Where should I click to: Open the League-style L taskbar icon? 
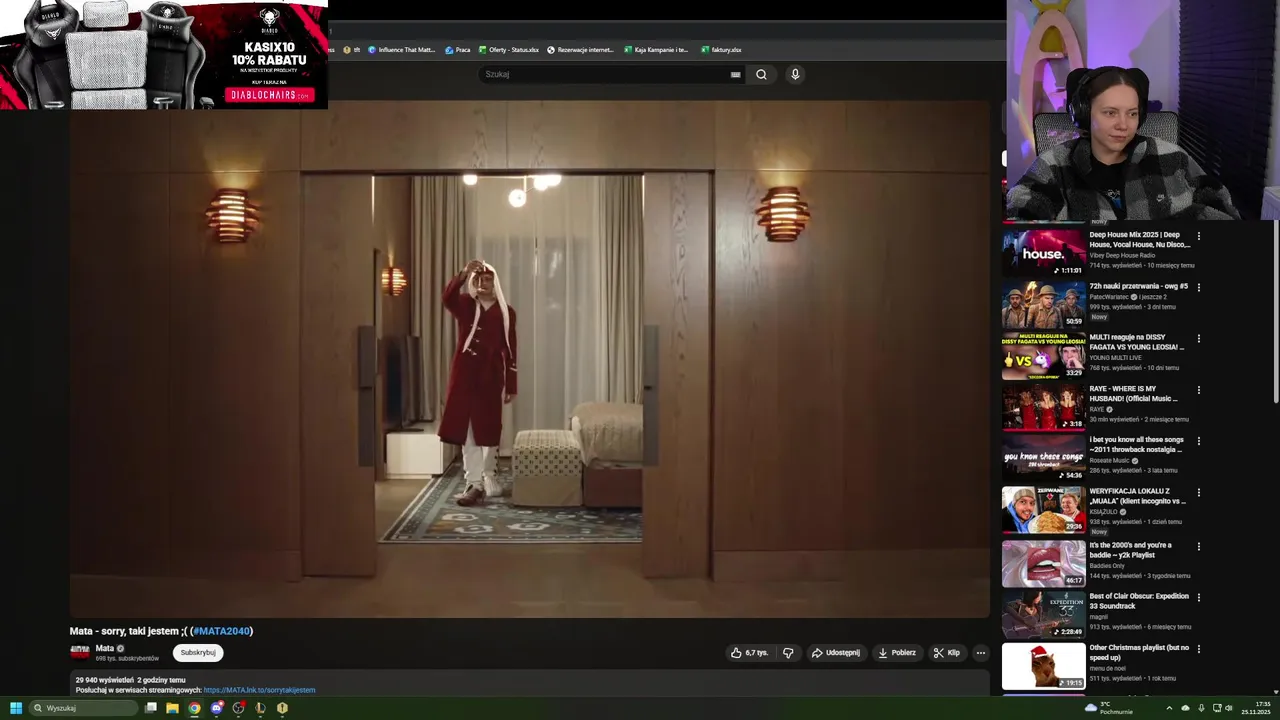(x=260, y=708)
